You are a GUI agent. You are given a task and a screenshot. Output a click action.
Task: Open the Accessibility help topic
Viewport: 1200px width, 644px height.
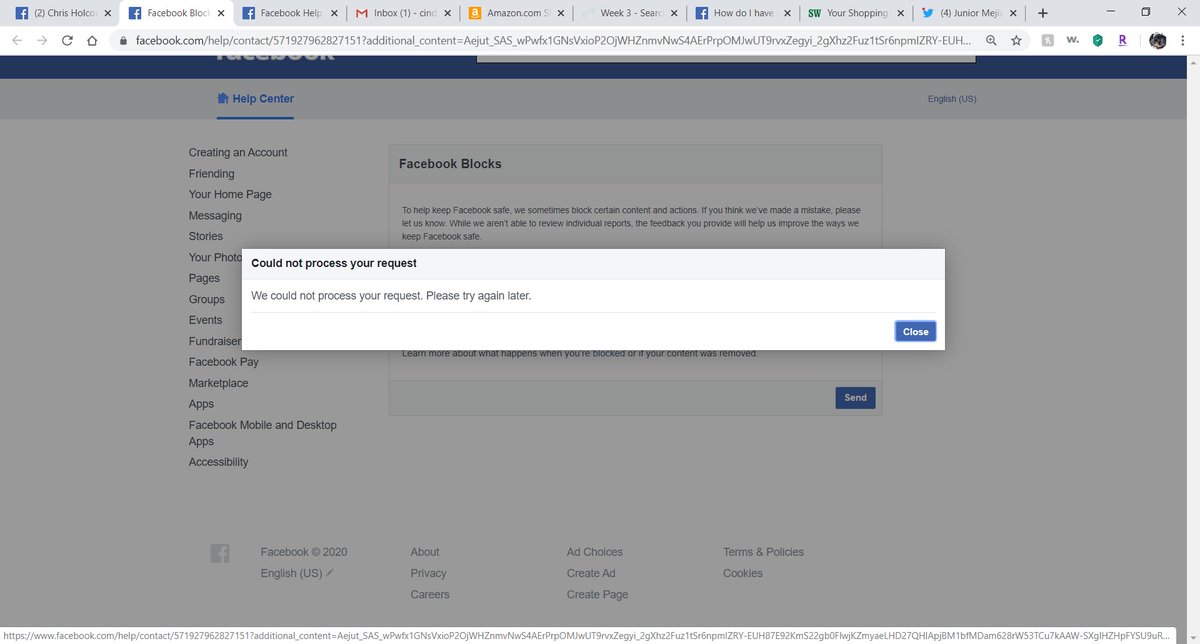pyautogui.click(x=218, y=462)
